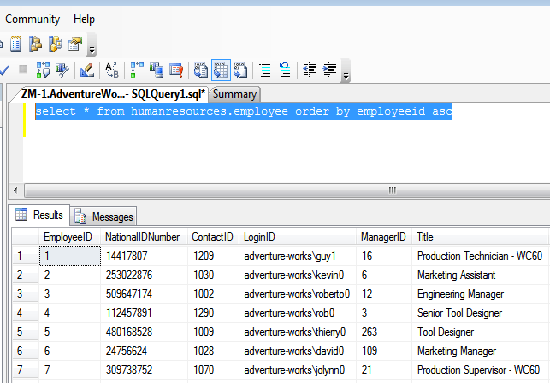
Task: Open the Summary window toolbar icon
Action: [15, 44]
